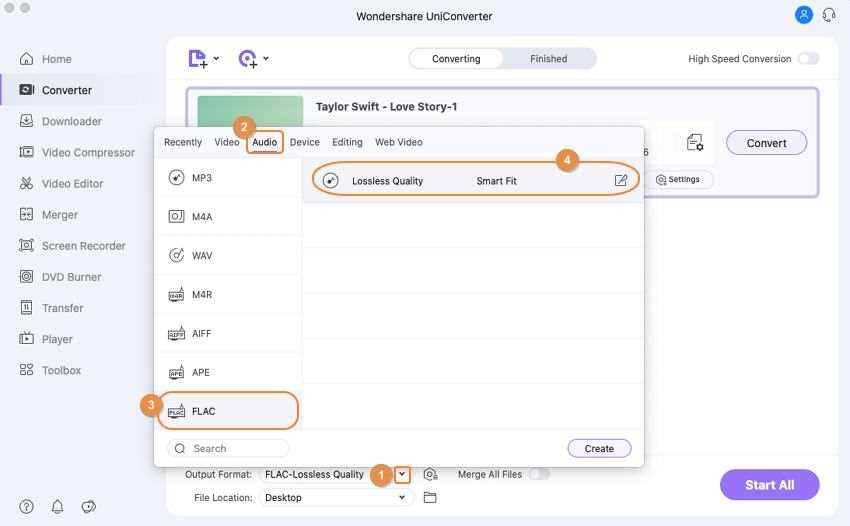The width and height of the screenshot is (850, 526).
Task: Click the Create button
Action: (599, 448)
